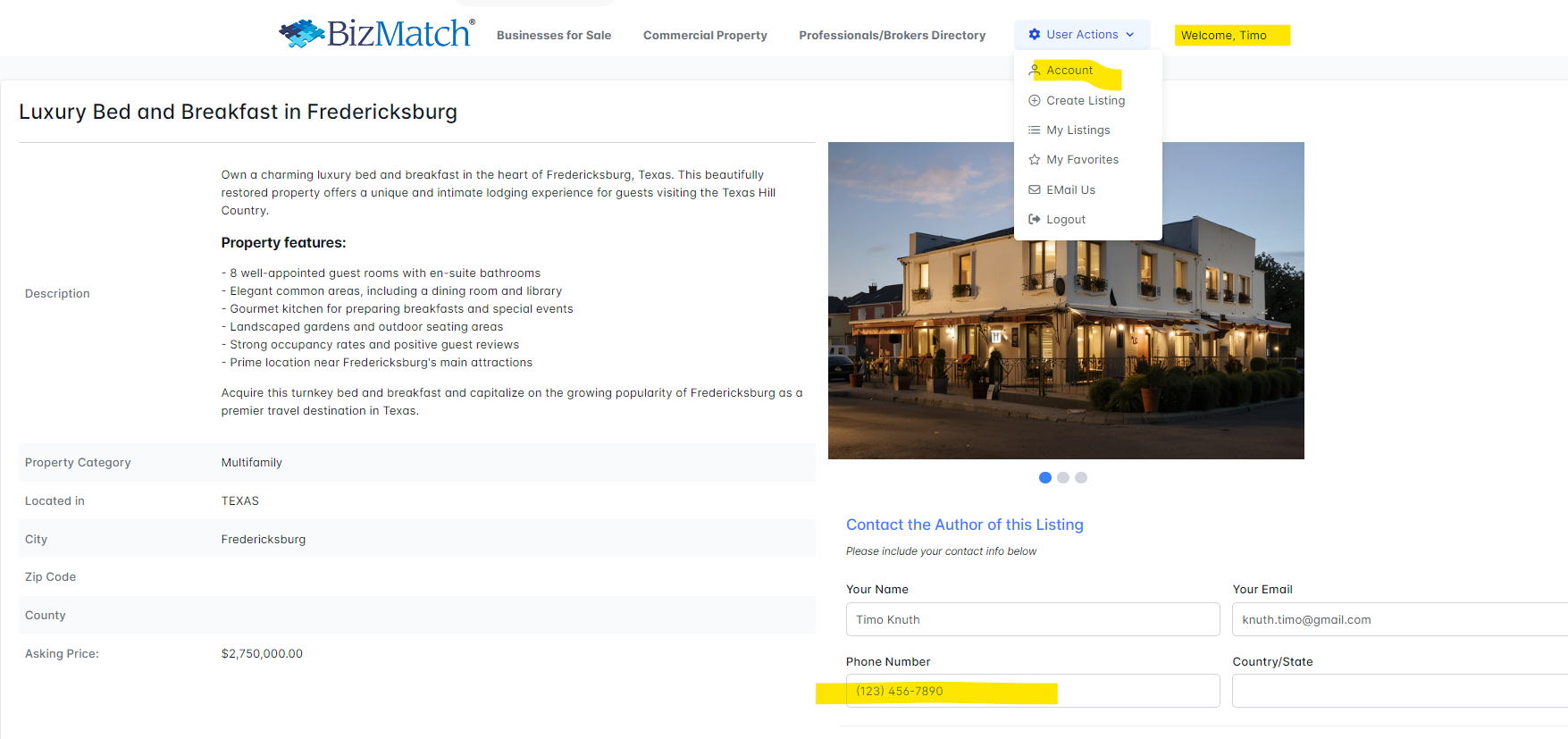1568x739 pixels.
Task: Switch to the third image carousel dot
Action: 1081,478
